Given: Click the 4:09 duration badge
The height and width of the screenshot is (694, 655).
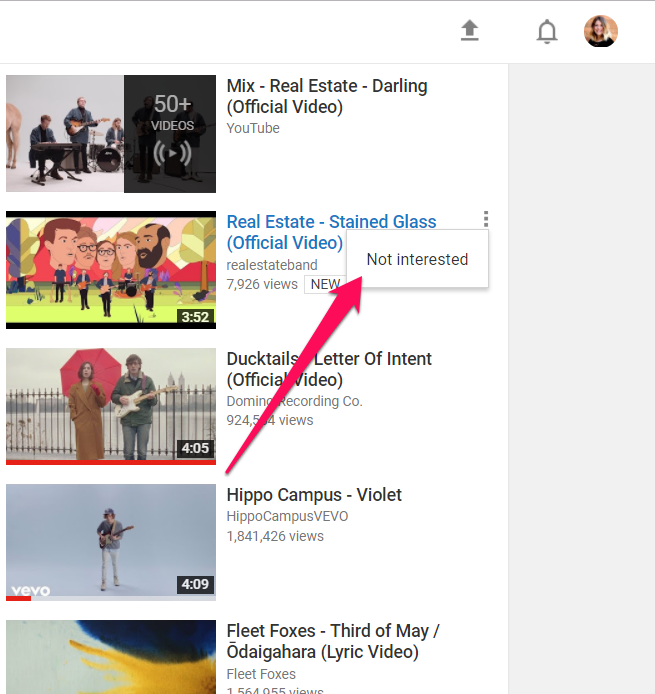Looking at the screenshot, I should (x=195, y=584).
